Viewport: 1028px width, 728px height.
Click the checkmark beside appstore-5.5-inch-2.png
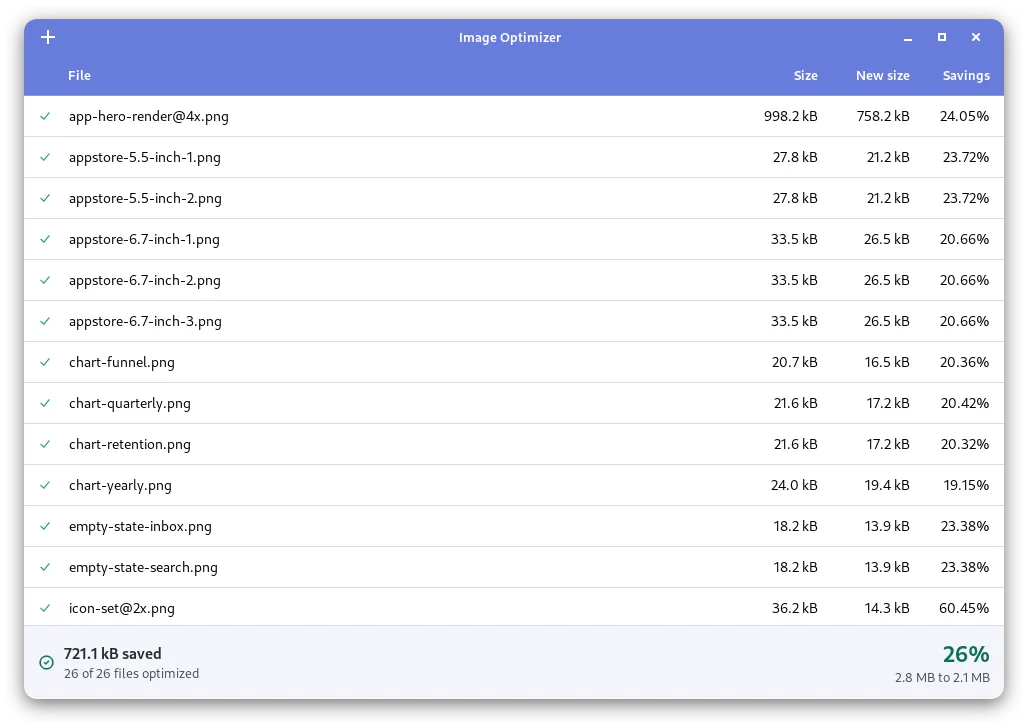[45, 198]
